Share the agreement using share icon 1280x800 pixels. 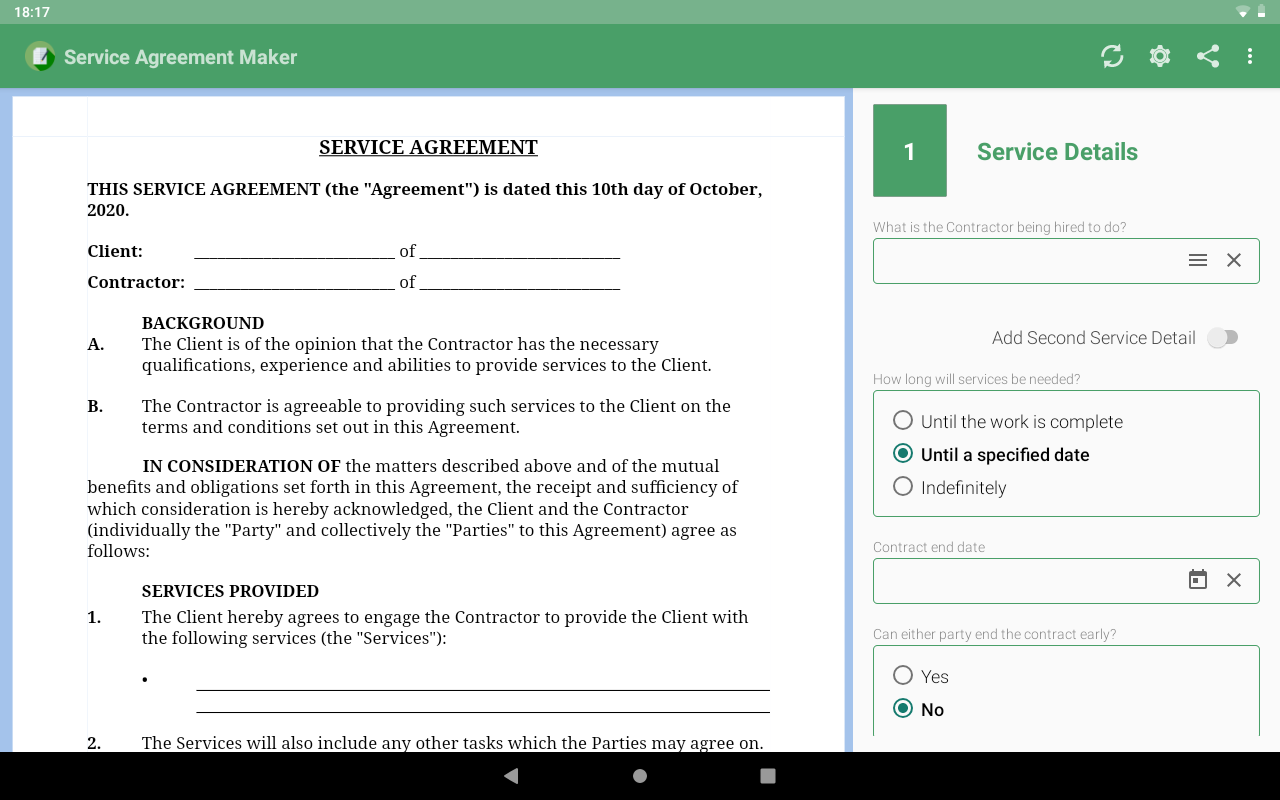1208,56
